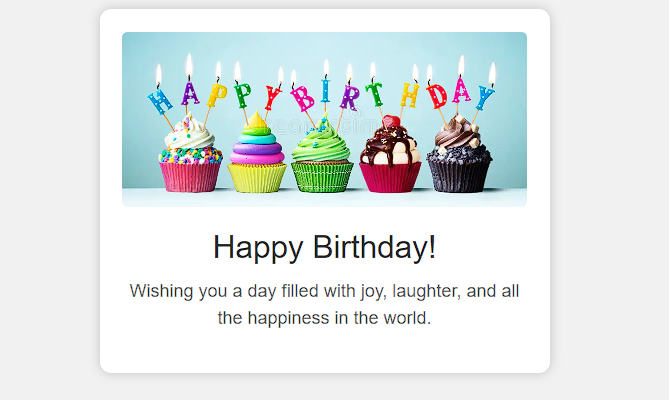Click the pink letter B candle
The width and height of the screenshot is (669, 400).
[303, 99]
